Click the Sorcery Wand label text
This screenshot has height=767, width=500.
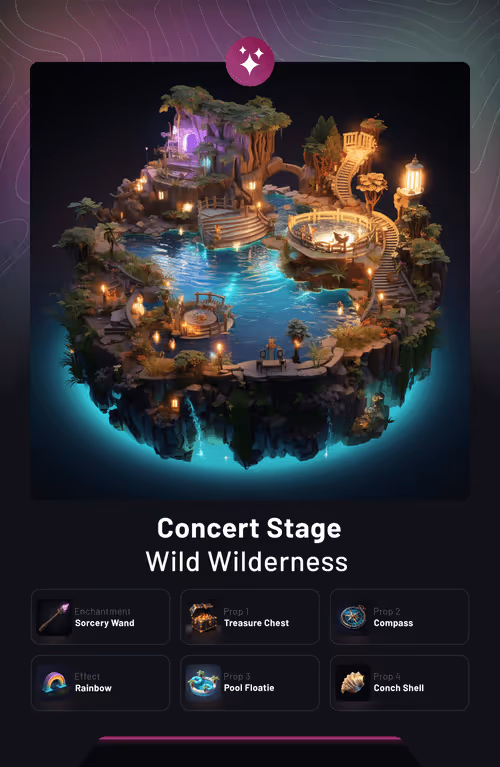[105, 623]
